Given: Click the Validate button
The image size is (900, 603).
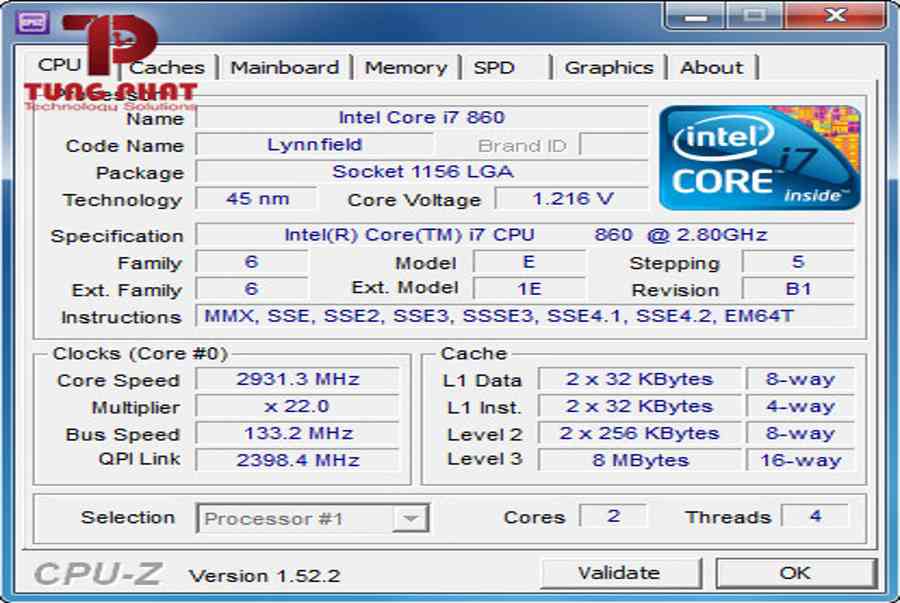Looking at the screenshot, I should tap(620, 573).
